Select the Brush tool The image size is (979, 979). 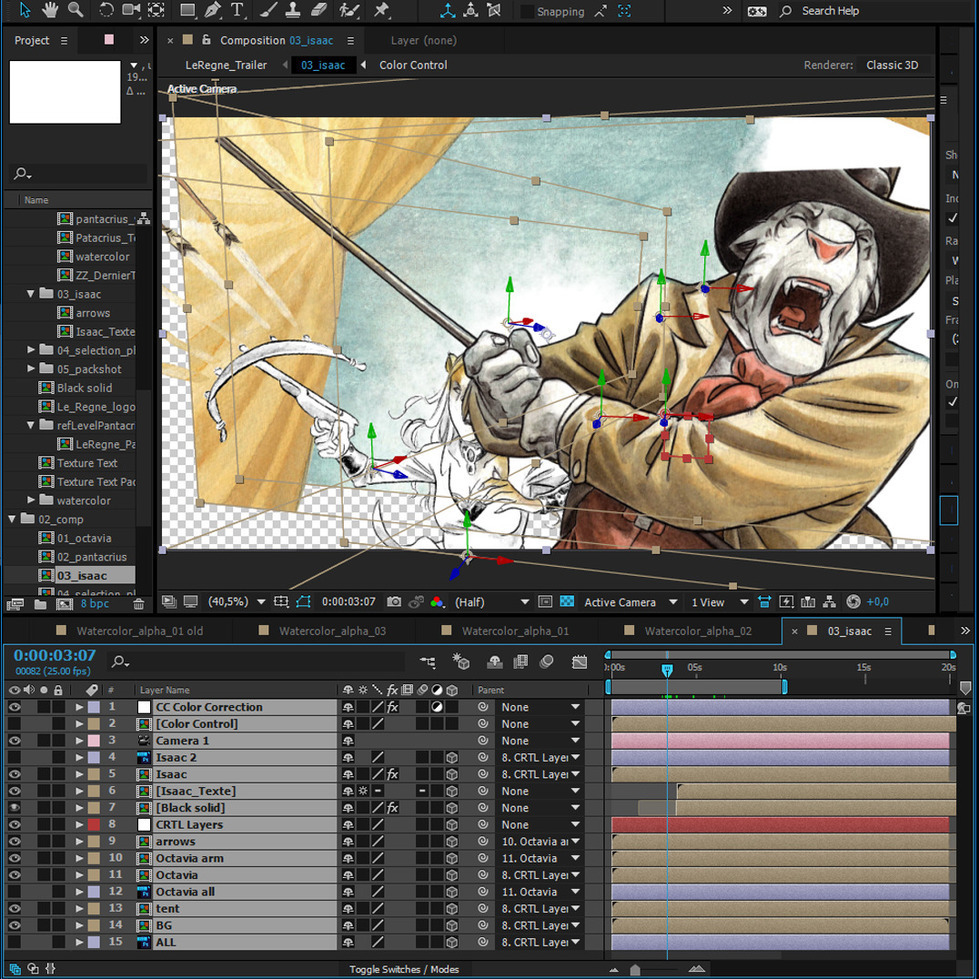(268, 10)
